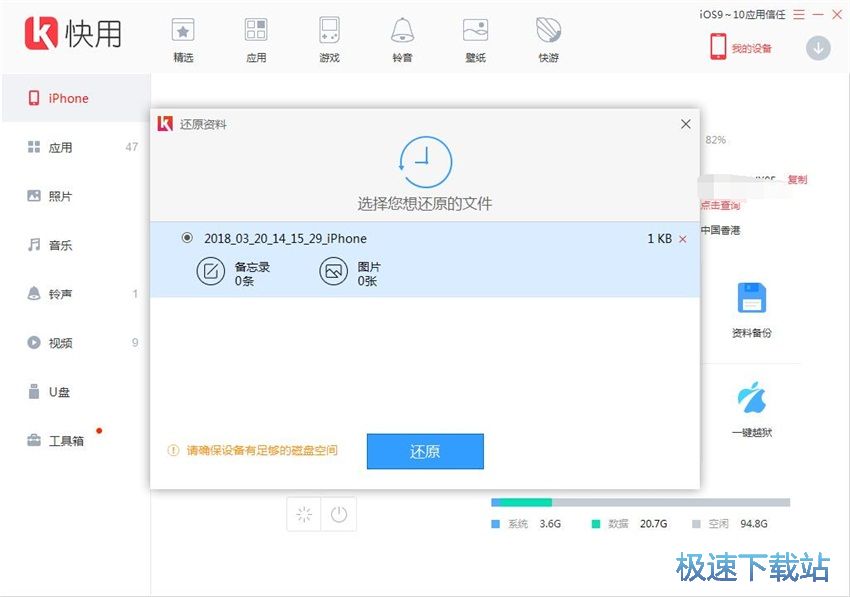Open the hamburger menu in title bar
Viewport: 850px width, 597px height.
[x=799, y=15]
